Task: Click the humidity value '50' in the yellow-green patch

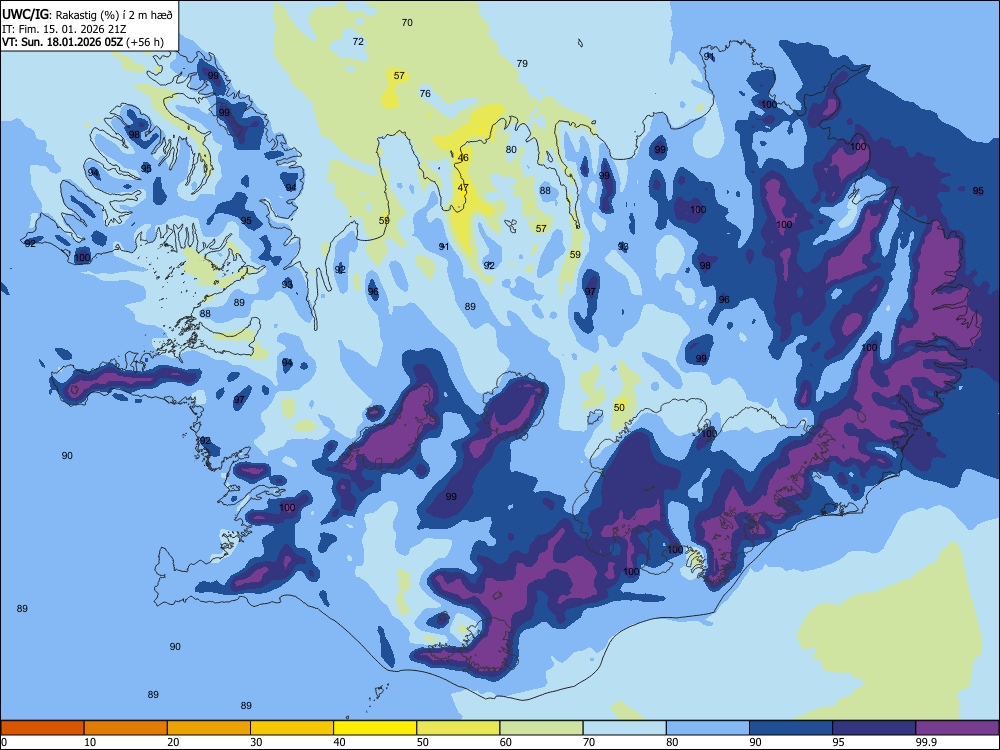Action: [619, 408]
